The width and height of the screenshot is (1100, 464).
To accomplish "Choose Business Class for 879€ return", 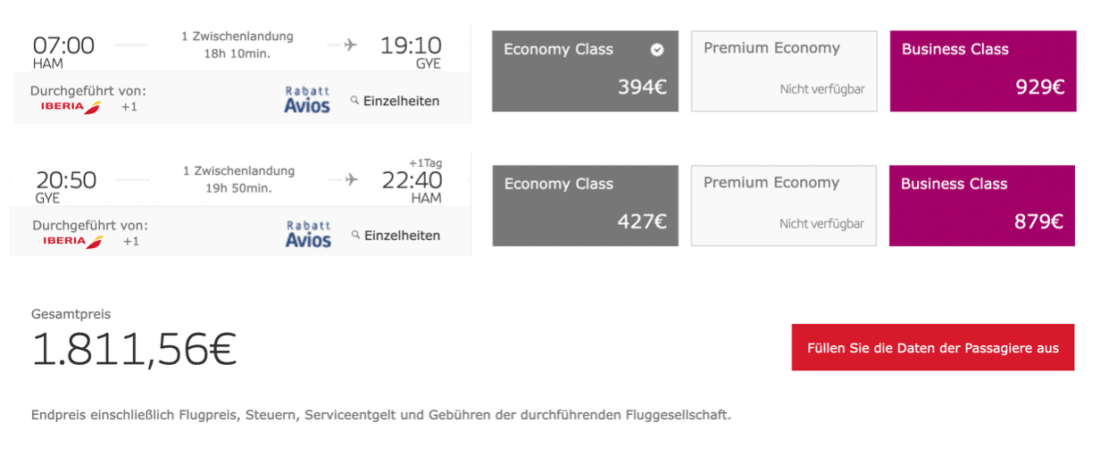I will (x=982, y=205).
